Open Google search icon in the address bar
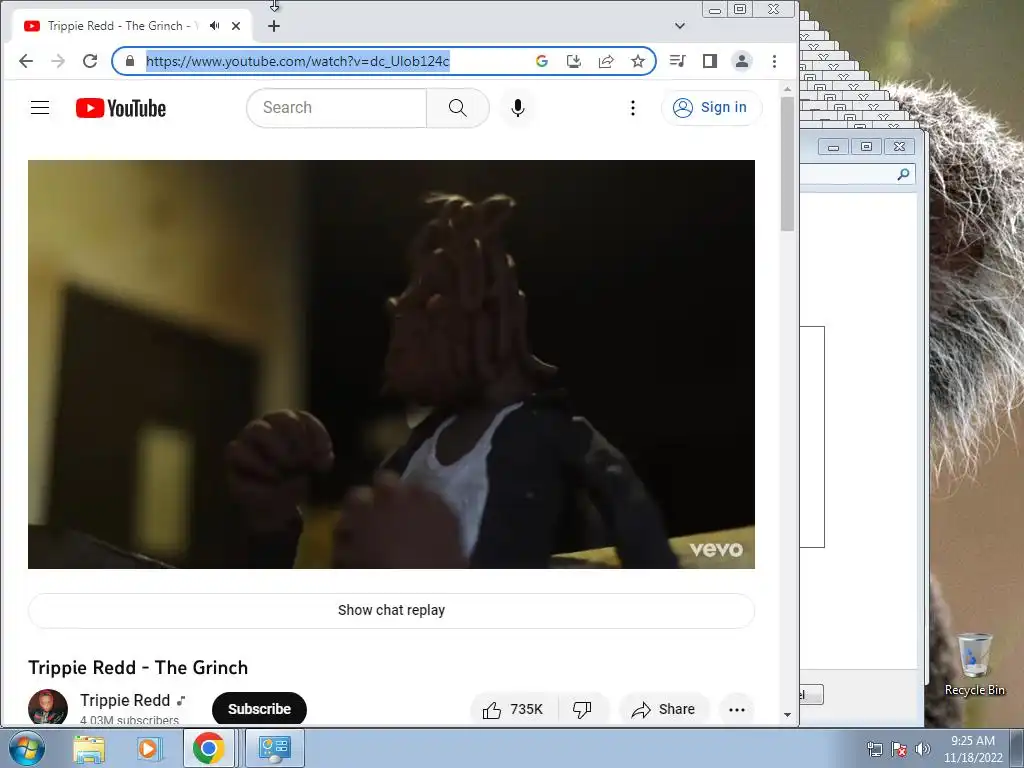This screenshot has width=1024, height=768. pyautogui.click(x=541, y=61)
